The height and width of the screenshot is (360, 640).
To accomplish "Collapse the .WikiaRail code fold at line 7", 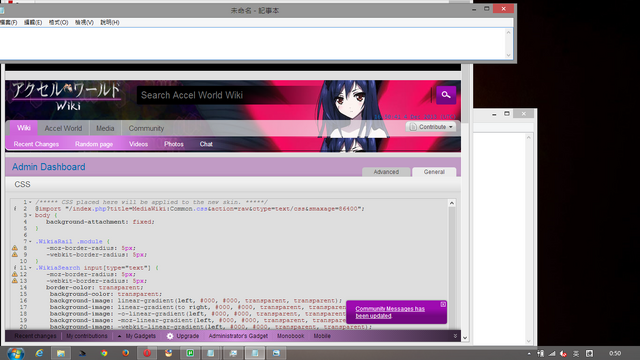I will pos(30,242).
